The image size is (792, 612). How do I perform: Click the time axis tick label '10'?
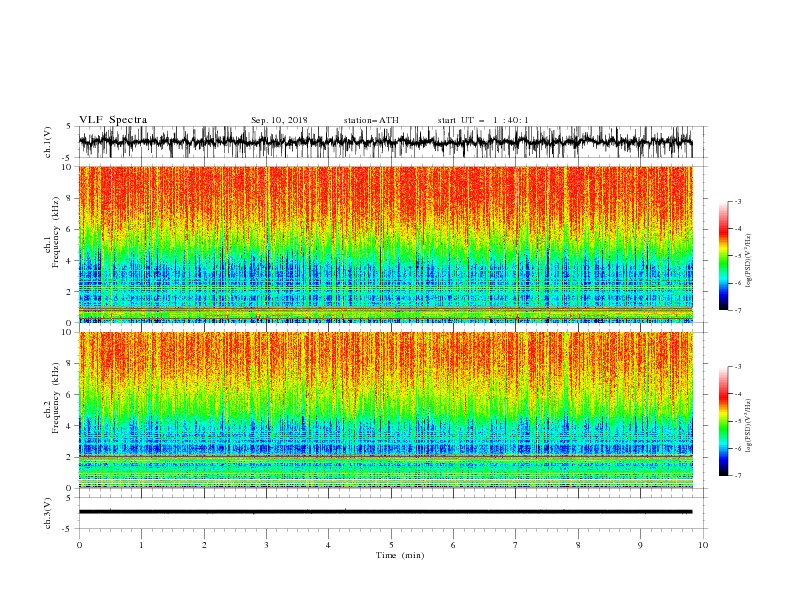point(703,545)
